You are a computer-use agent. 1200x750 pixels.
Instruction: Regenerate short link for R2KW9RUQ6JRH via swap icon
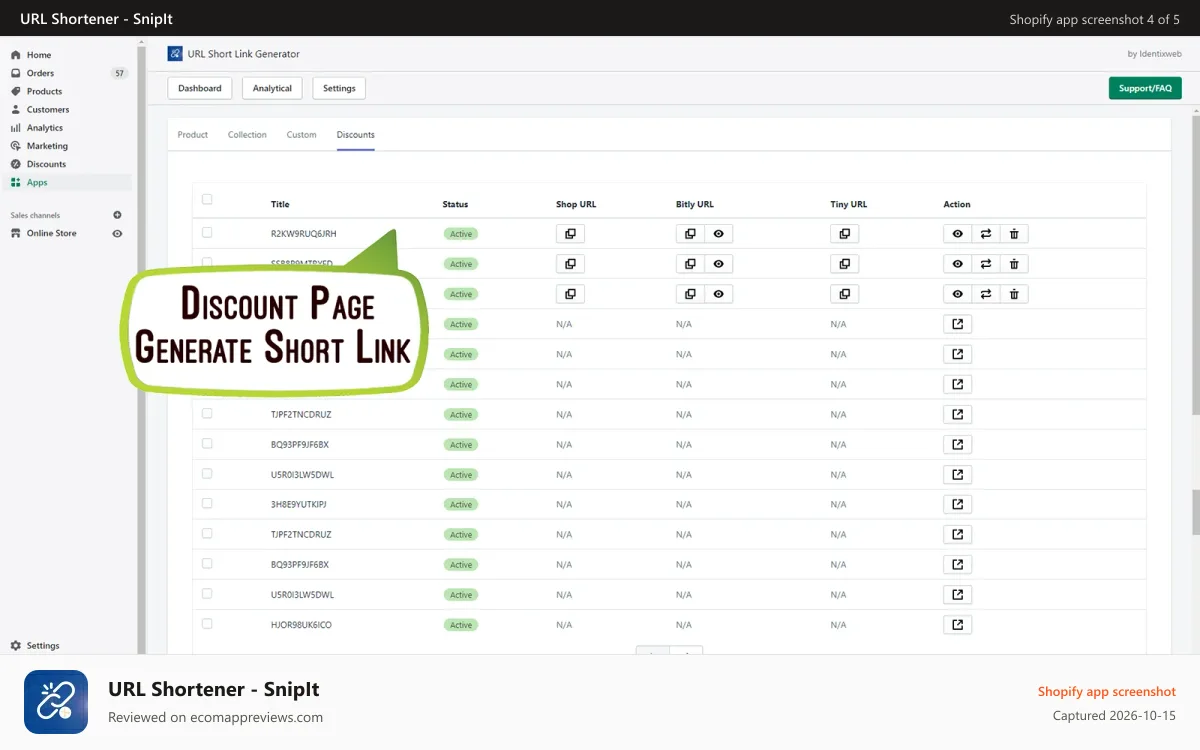click(x=986, y=234)
